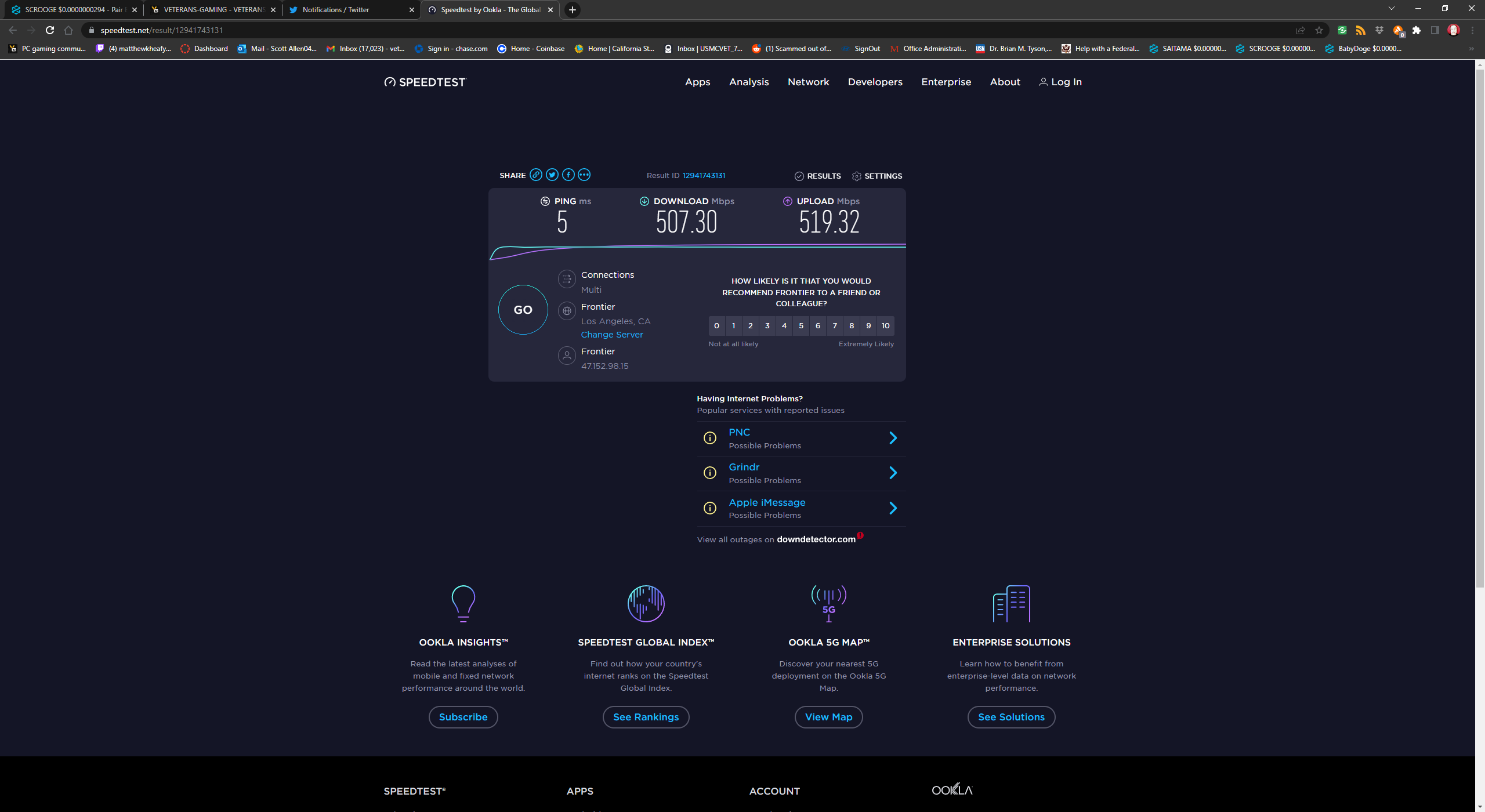Copy the result link via the share link icon
Viewport: 1485px width, 812px height.
535,175
